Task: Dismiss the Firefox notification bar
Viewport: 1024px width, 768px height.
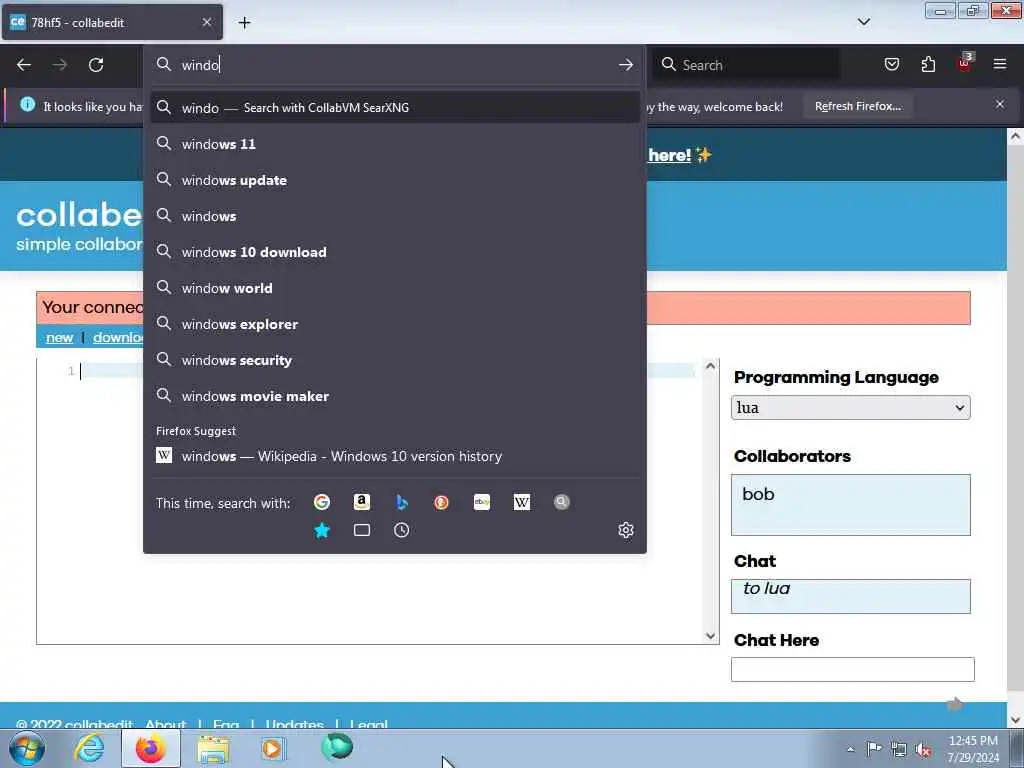Action: (x=1000, y=104)
